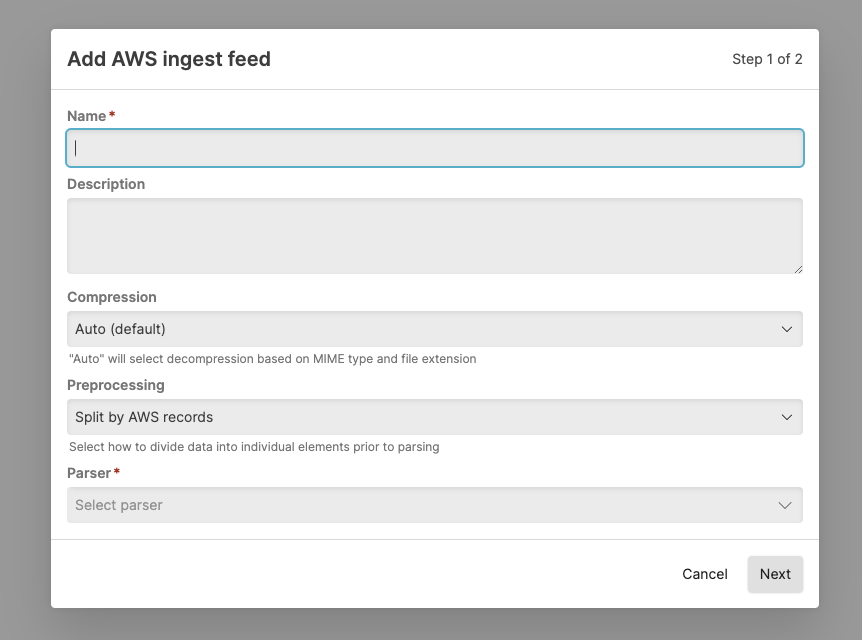Click the Auto decompression helper text
Viewport: 862px width, 640px height.
click(272, 359)
